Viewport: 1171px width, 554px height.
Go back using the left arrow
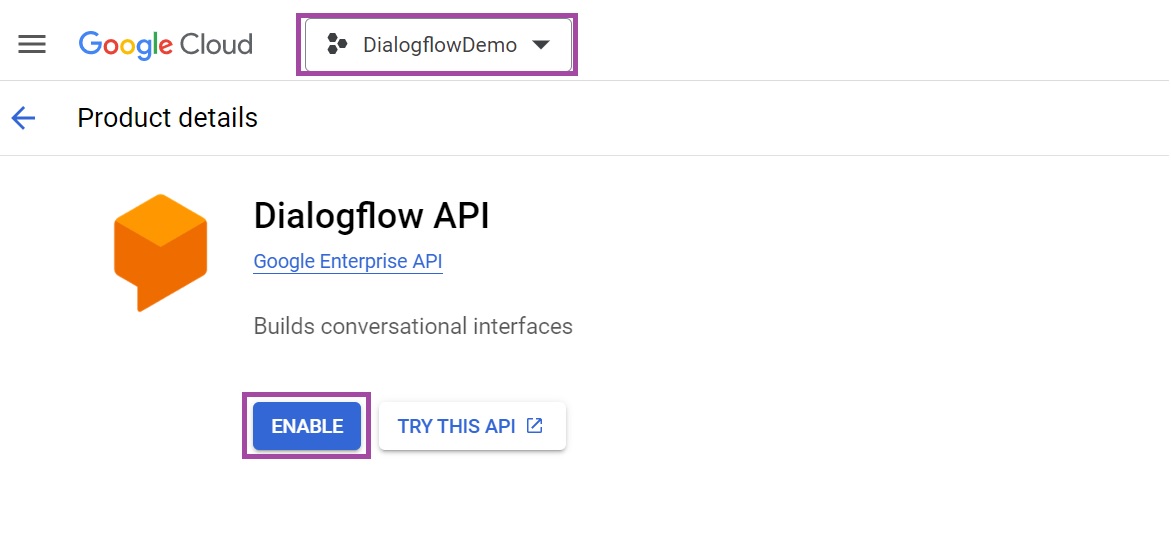(x=23, y=118)
